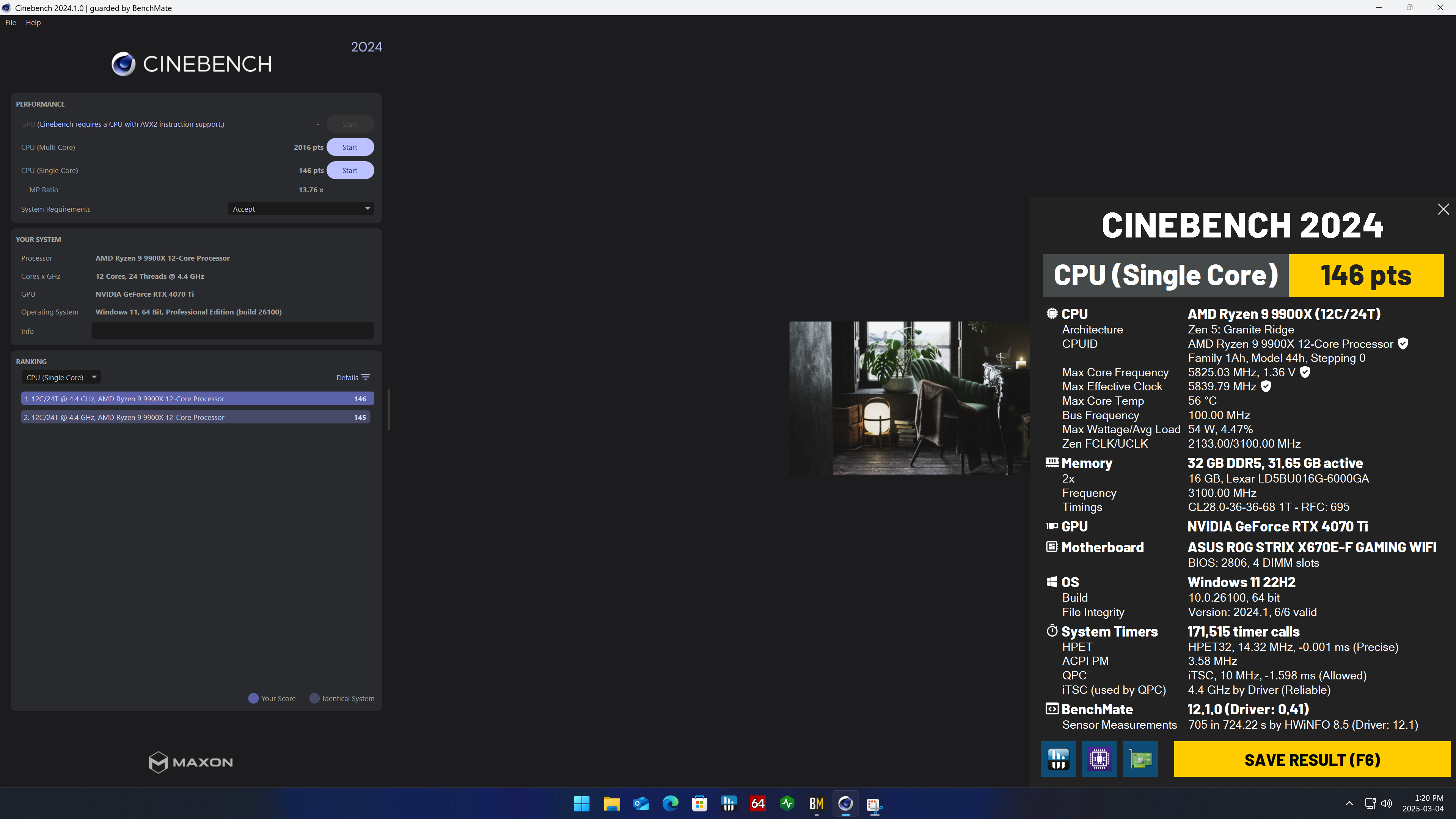Click the Cinebench taskbar icon
Image resolution: width=1456 pixels, height=819 pixels.
(x=845, y=804)
